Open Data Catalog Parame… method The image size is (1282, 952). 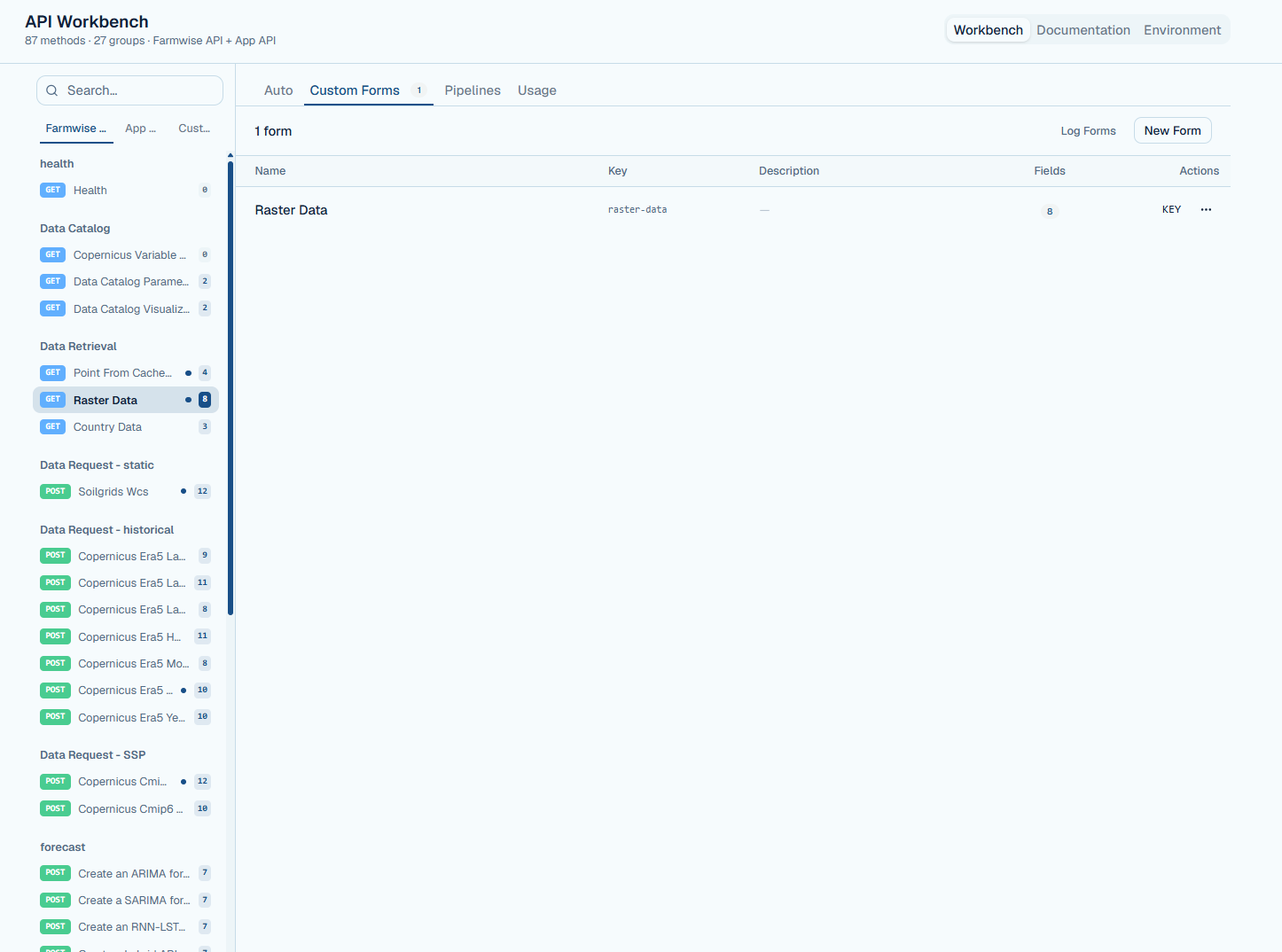(x=125, y=282)
